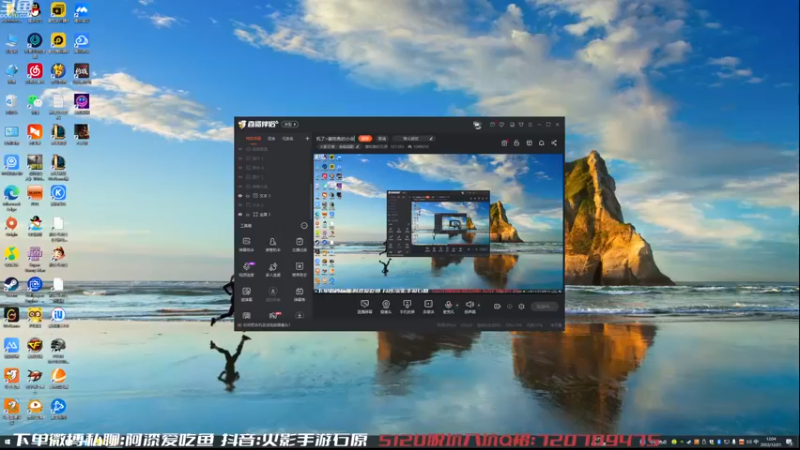Image resolution: width=800 pixels, height=450 pixels.
Task: Select the 全屏 1 layer row
Action: point(273,214)
